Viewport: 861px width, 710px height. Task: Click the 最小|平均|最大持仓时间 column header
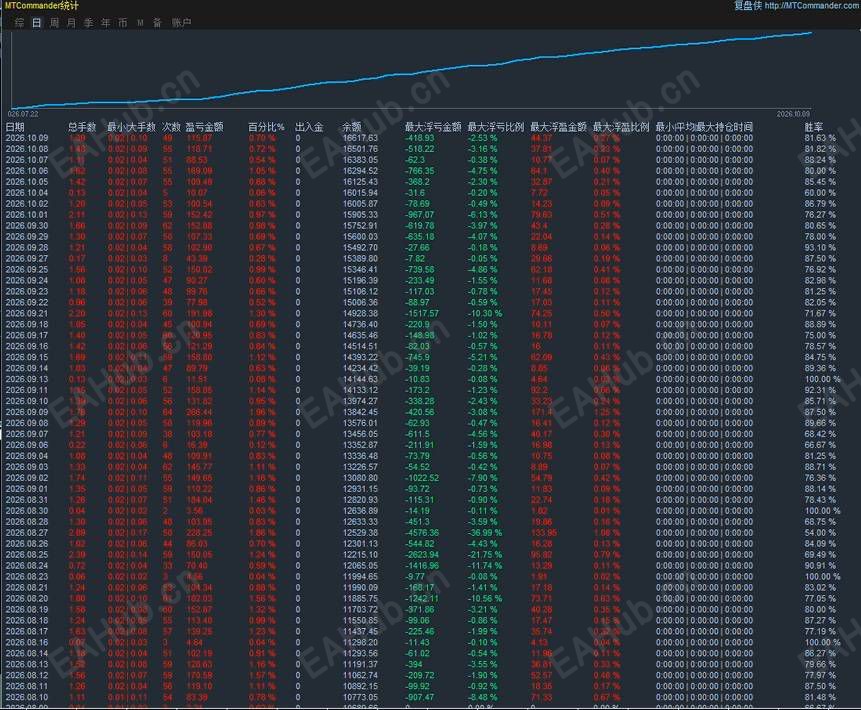(x=704, y=127)
